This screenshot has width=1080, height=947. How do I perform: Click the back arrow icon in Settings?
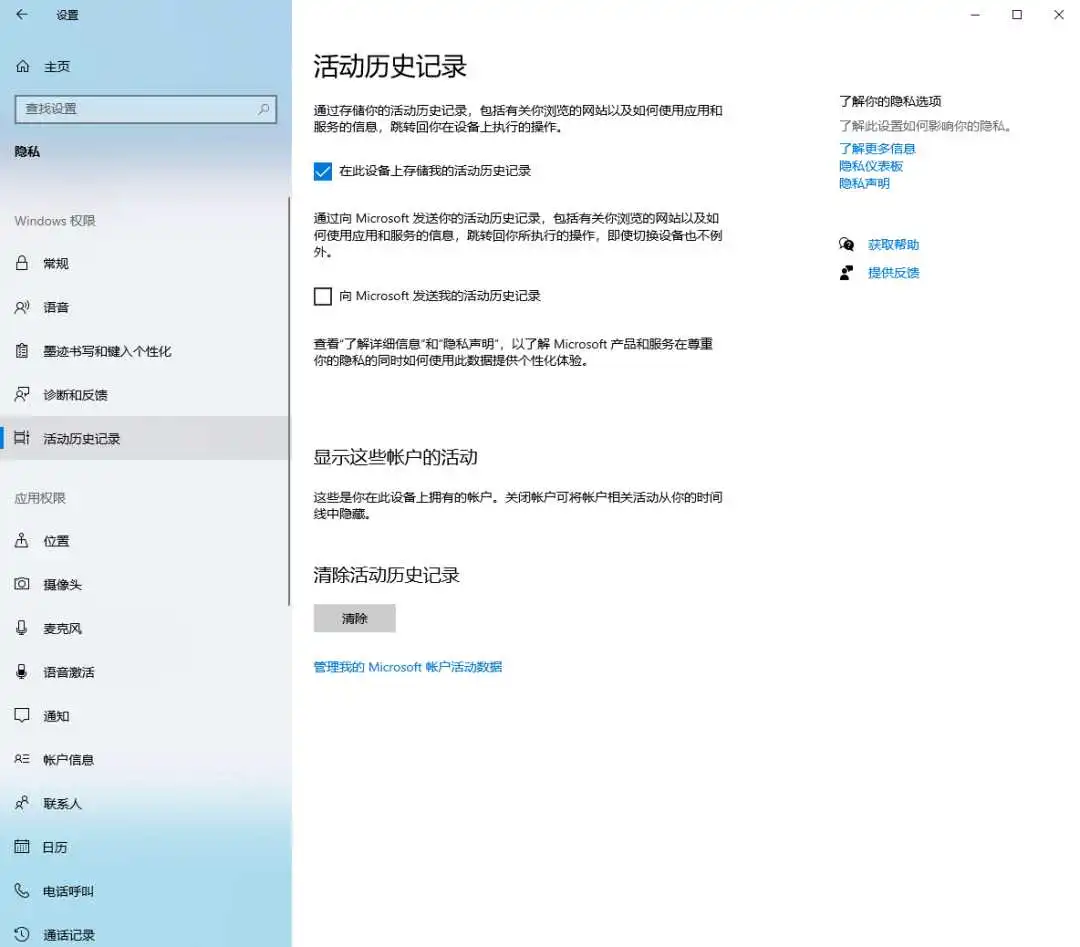[22, 15]
